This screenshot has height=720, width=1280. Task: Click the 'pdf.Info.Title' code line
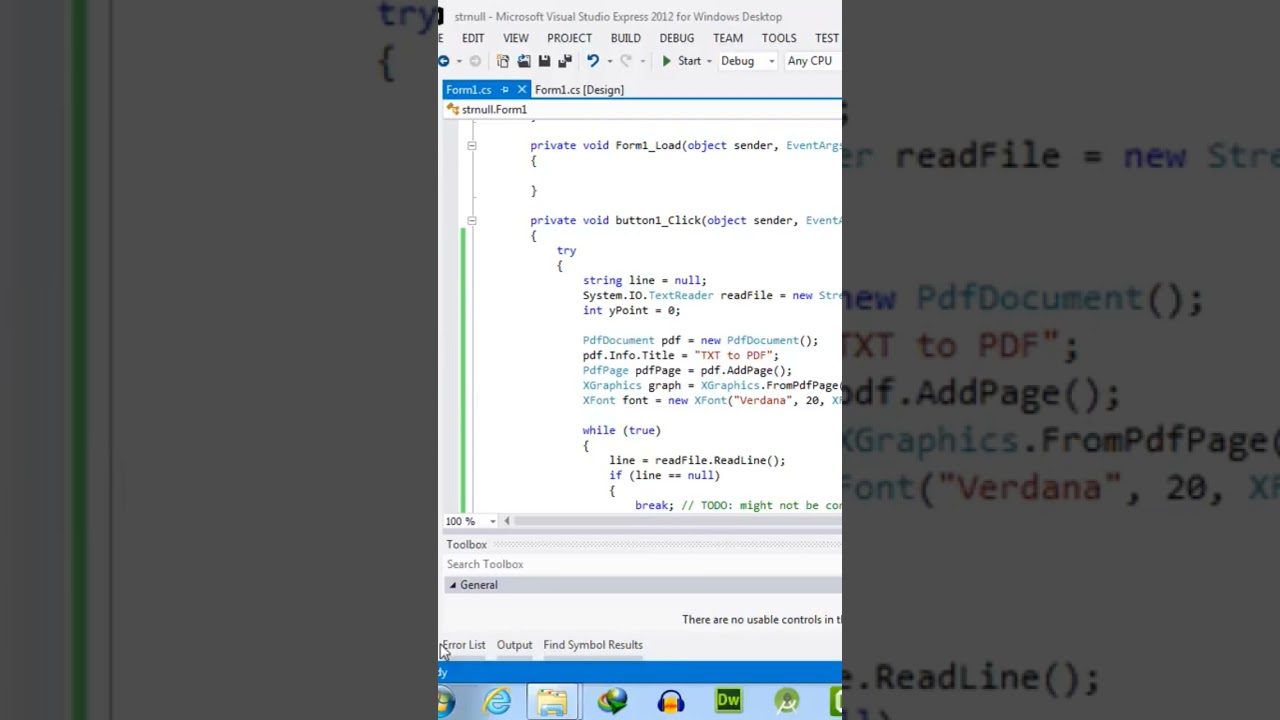pos(680,356)
